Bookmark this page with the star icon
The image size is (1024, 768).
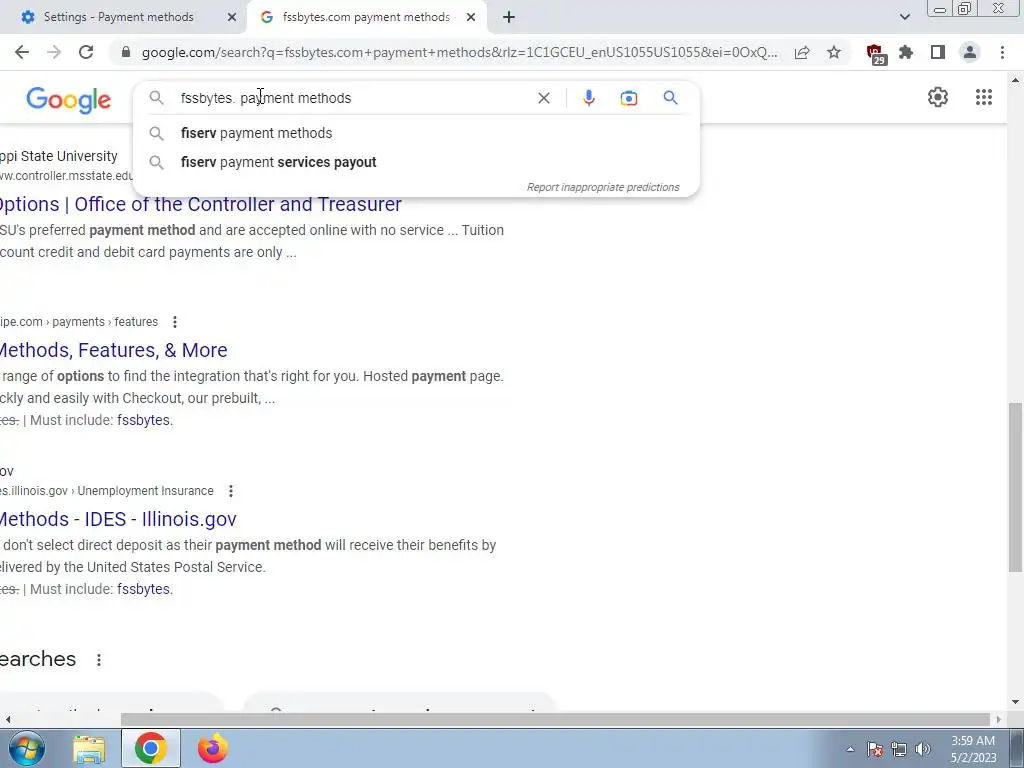[x=834, y=52]
